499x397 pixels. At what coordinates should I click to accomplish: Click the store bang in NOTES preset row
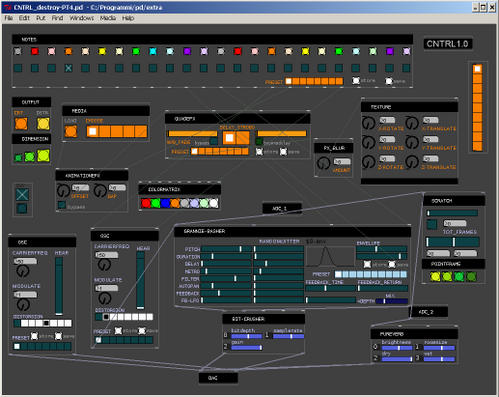(x=356, y=81)
